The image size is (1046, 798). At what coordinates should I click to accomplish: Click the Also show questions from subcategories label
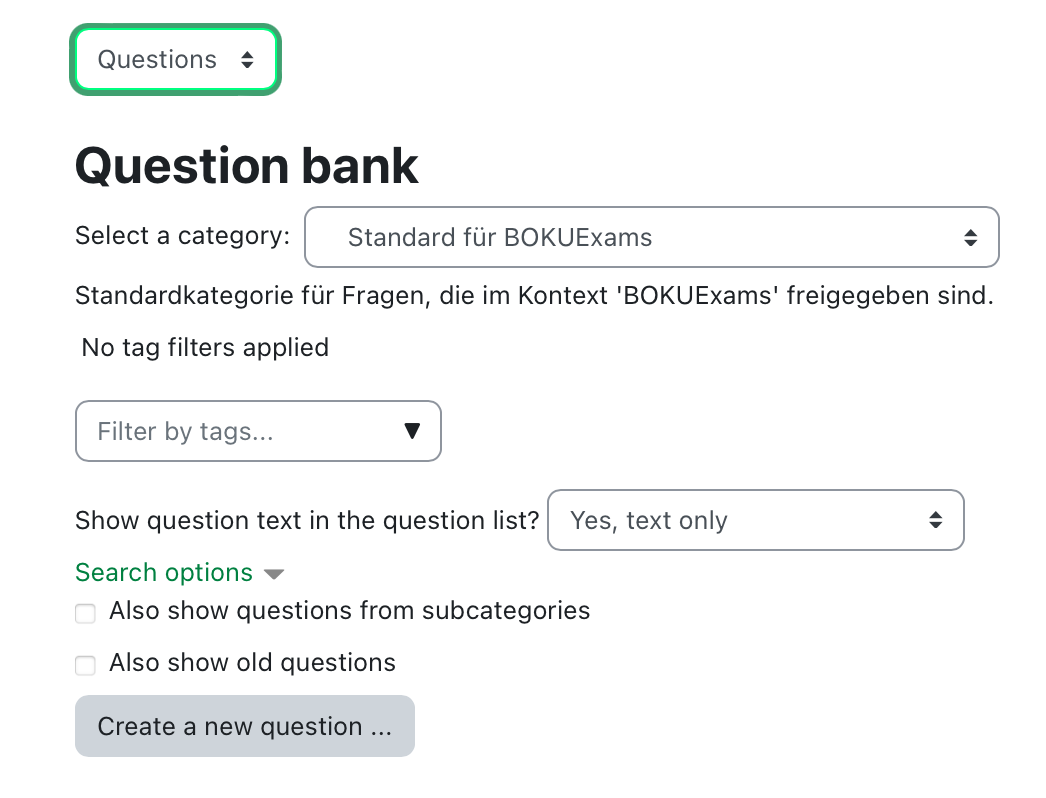350,611
